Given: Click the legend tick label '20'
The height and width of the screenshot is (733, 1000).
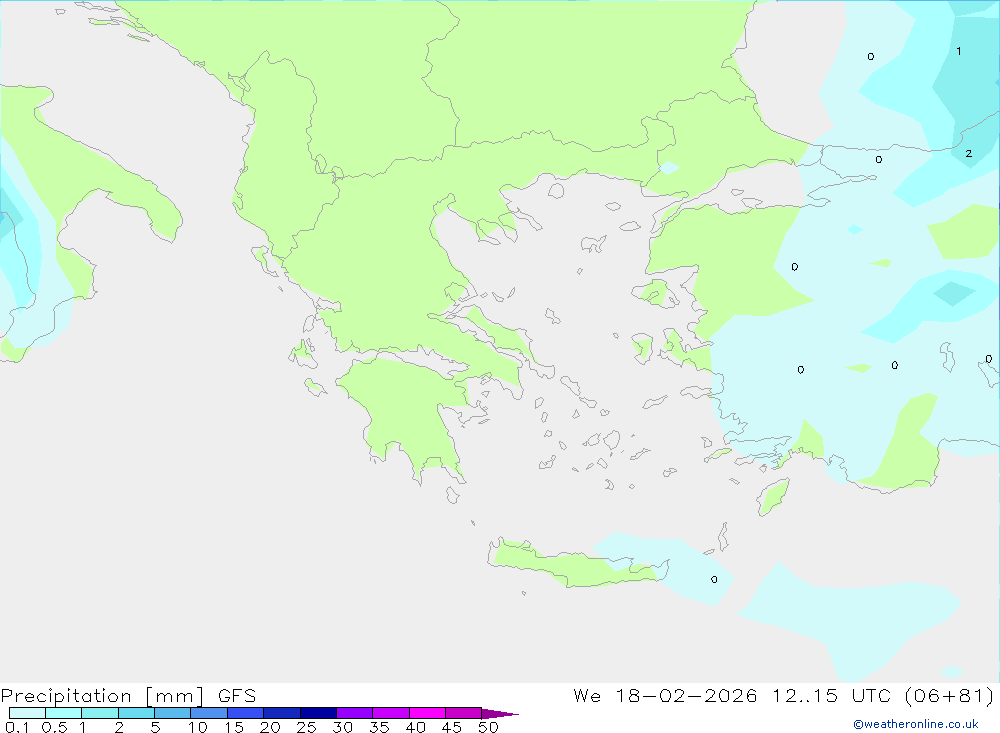Looking at the screenshot, I should (270, 727).
